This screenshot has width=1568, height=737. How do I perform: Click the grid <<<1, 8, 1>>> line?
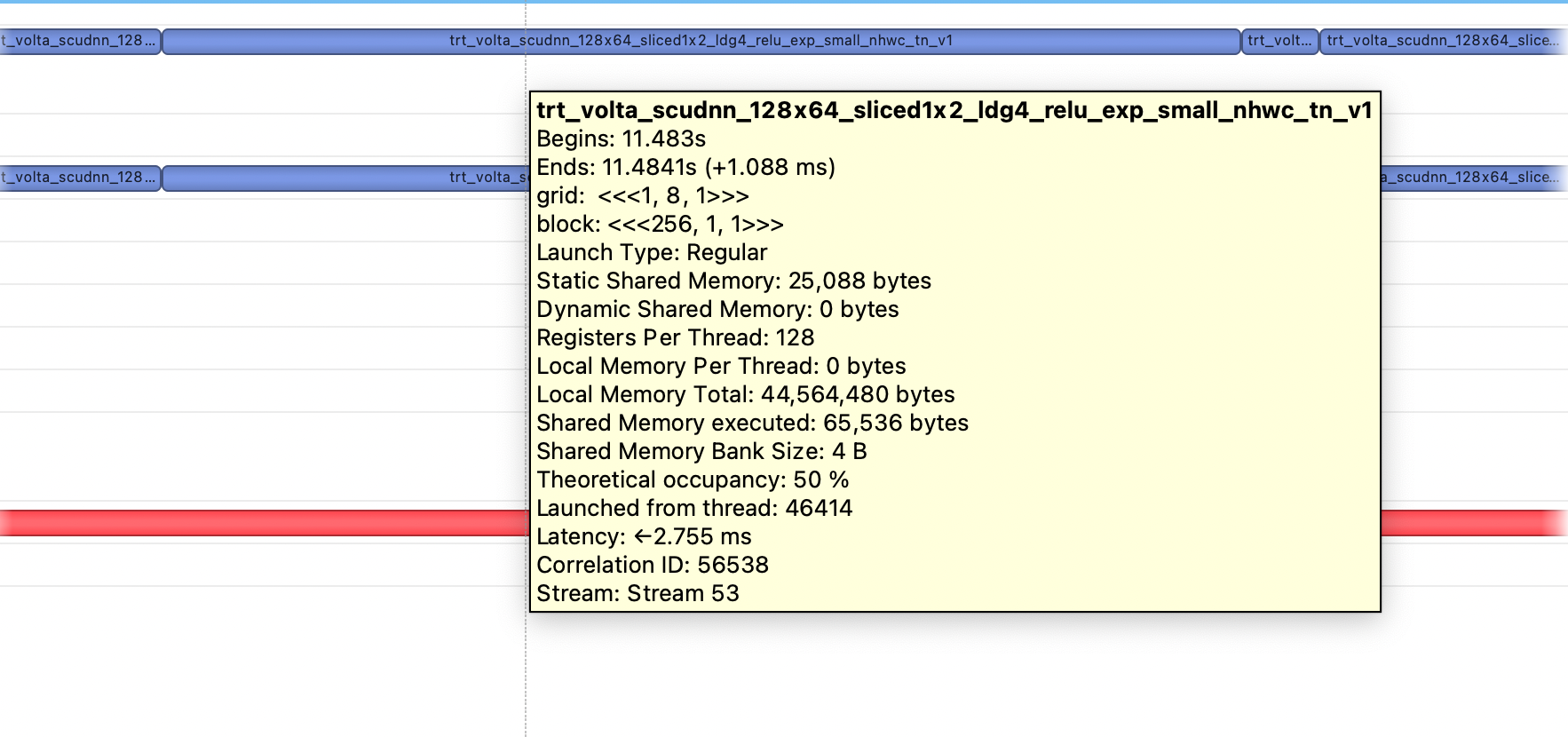point(643,195)
